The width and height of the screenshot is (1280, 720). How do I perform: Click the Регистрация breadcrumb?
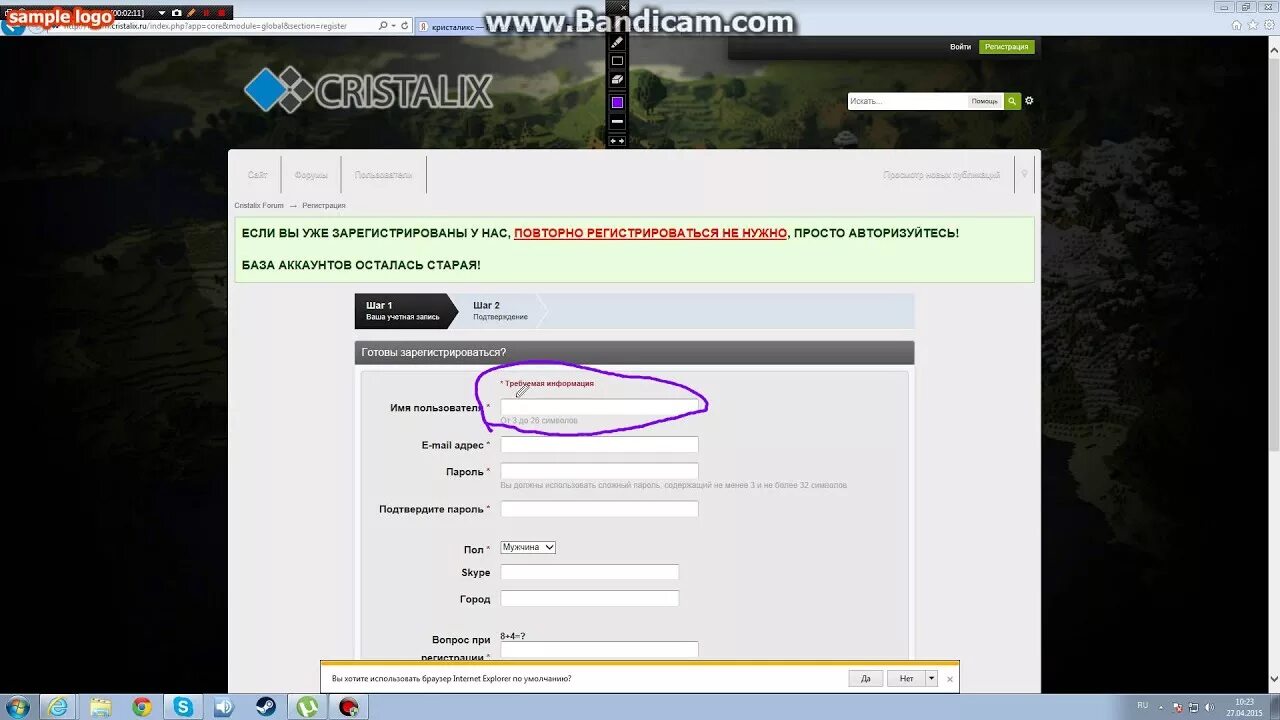[x=324, y=205]
